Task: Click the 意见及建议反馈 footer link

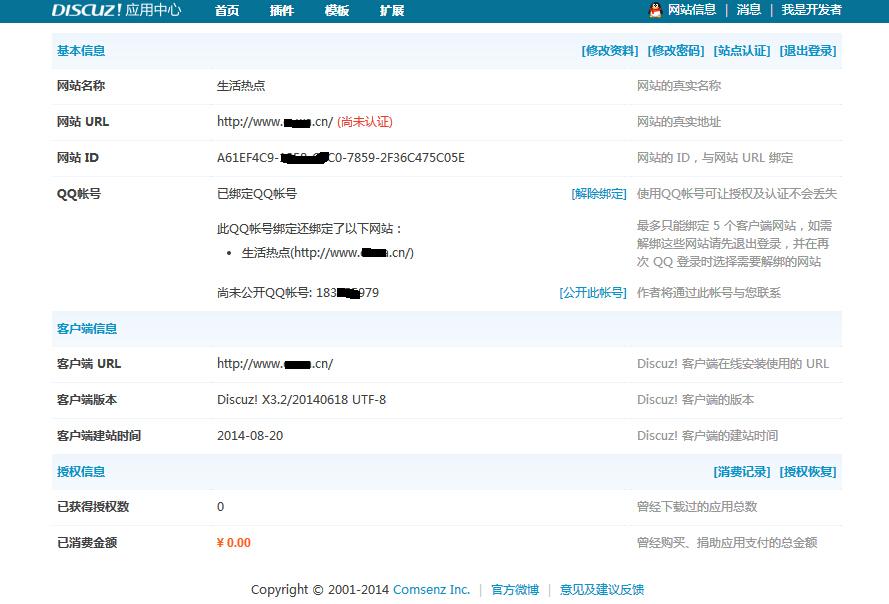Action: tap(602, 590)
